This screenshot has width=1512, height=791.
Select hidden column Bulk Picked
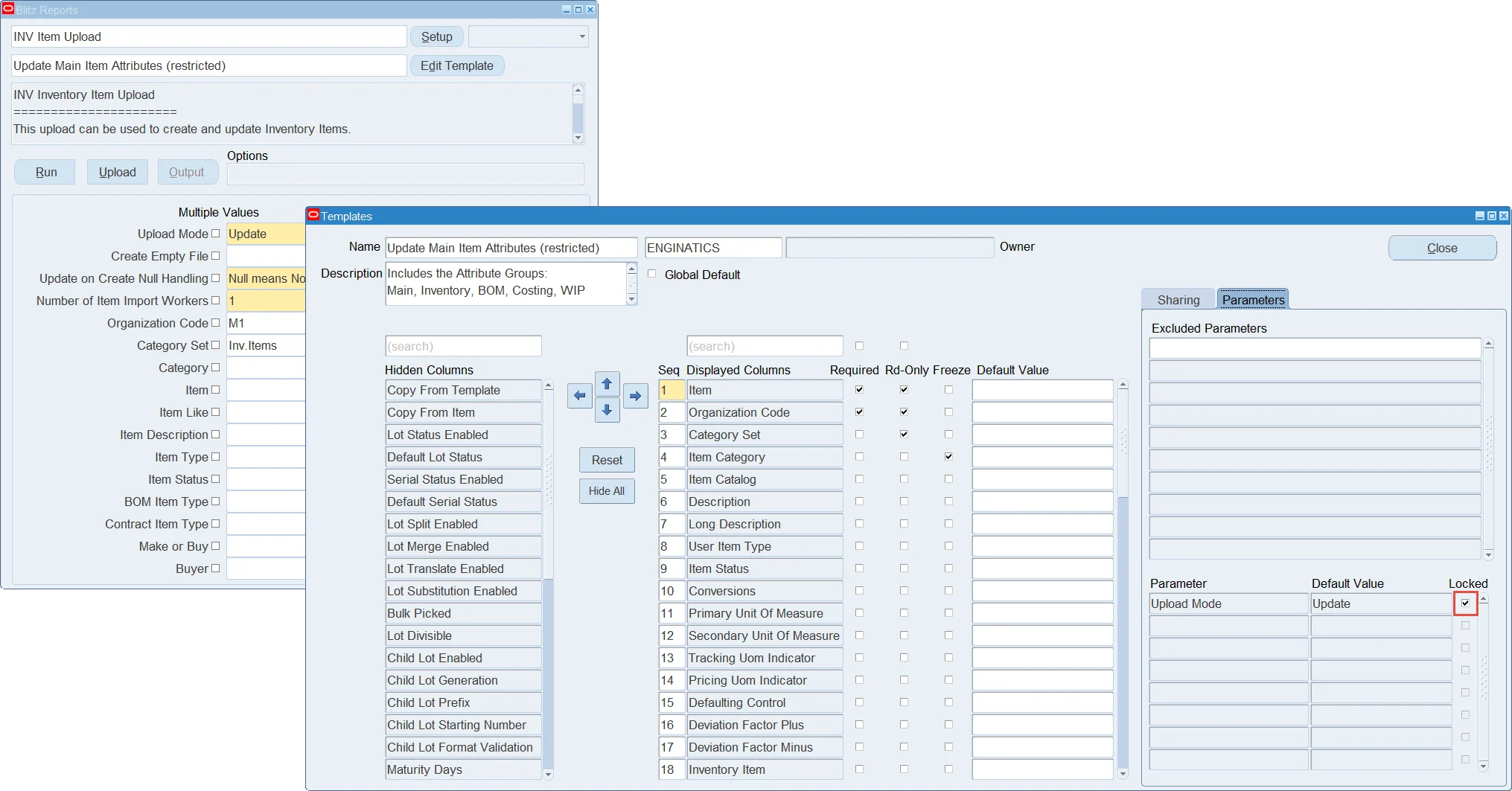(463, 613)
